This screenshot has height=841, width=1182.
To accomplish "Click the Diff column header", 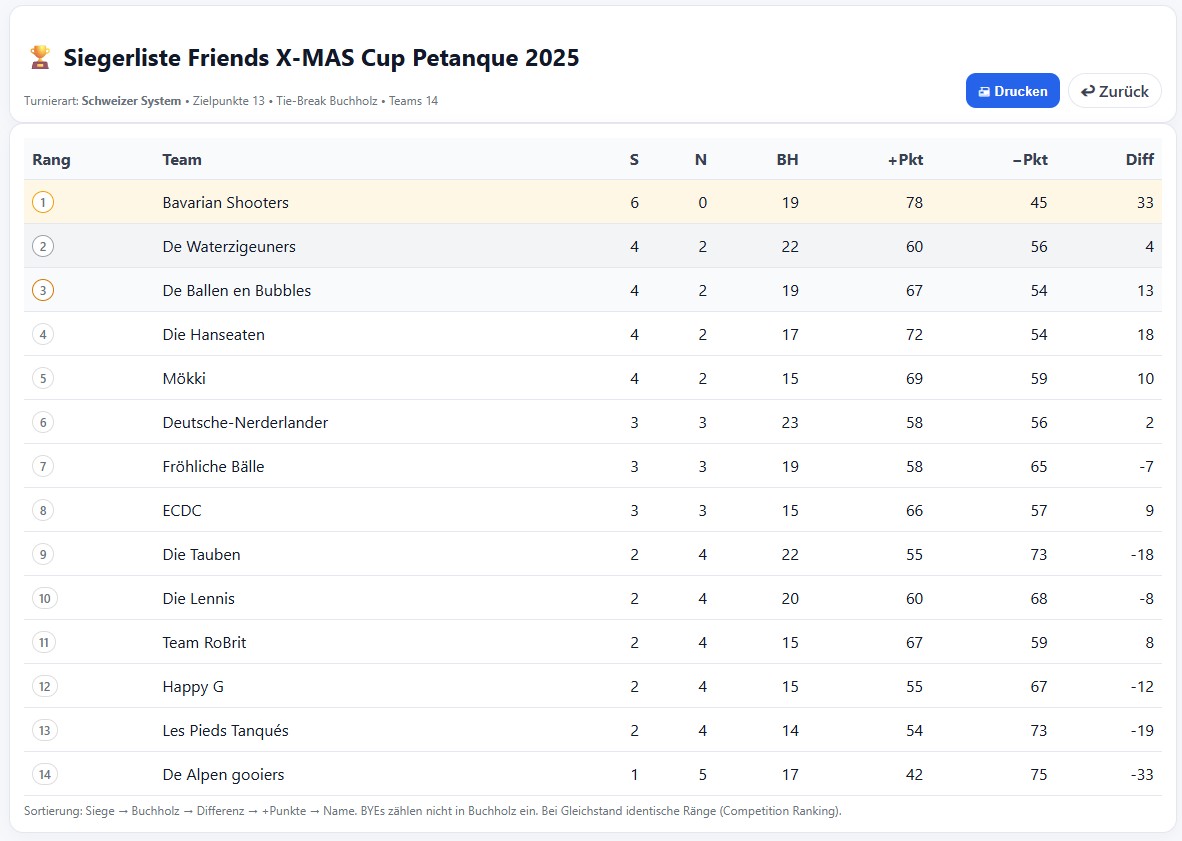I will click(x=1139, y=160).
